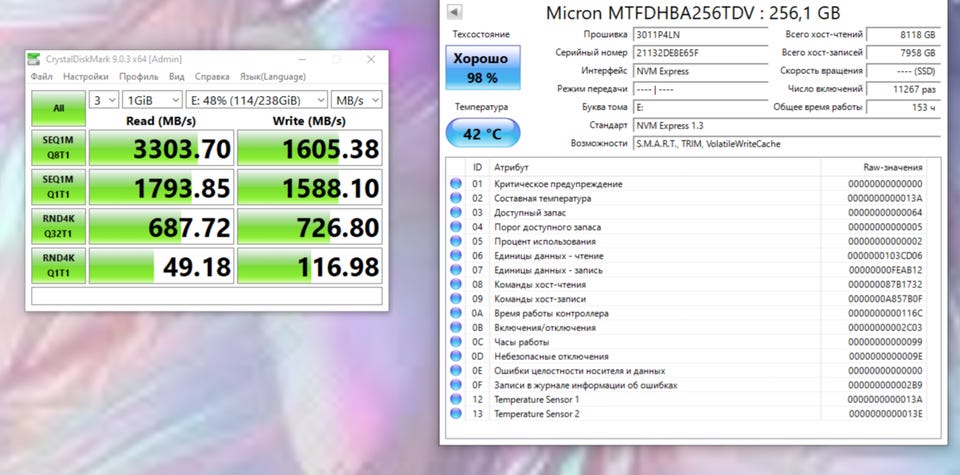Click the Micron MTFDHBA256TDV drive title

coord(692,13)
